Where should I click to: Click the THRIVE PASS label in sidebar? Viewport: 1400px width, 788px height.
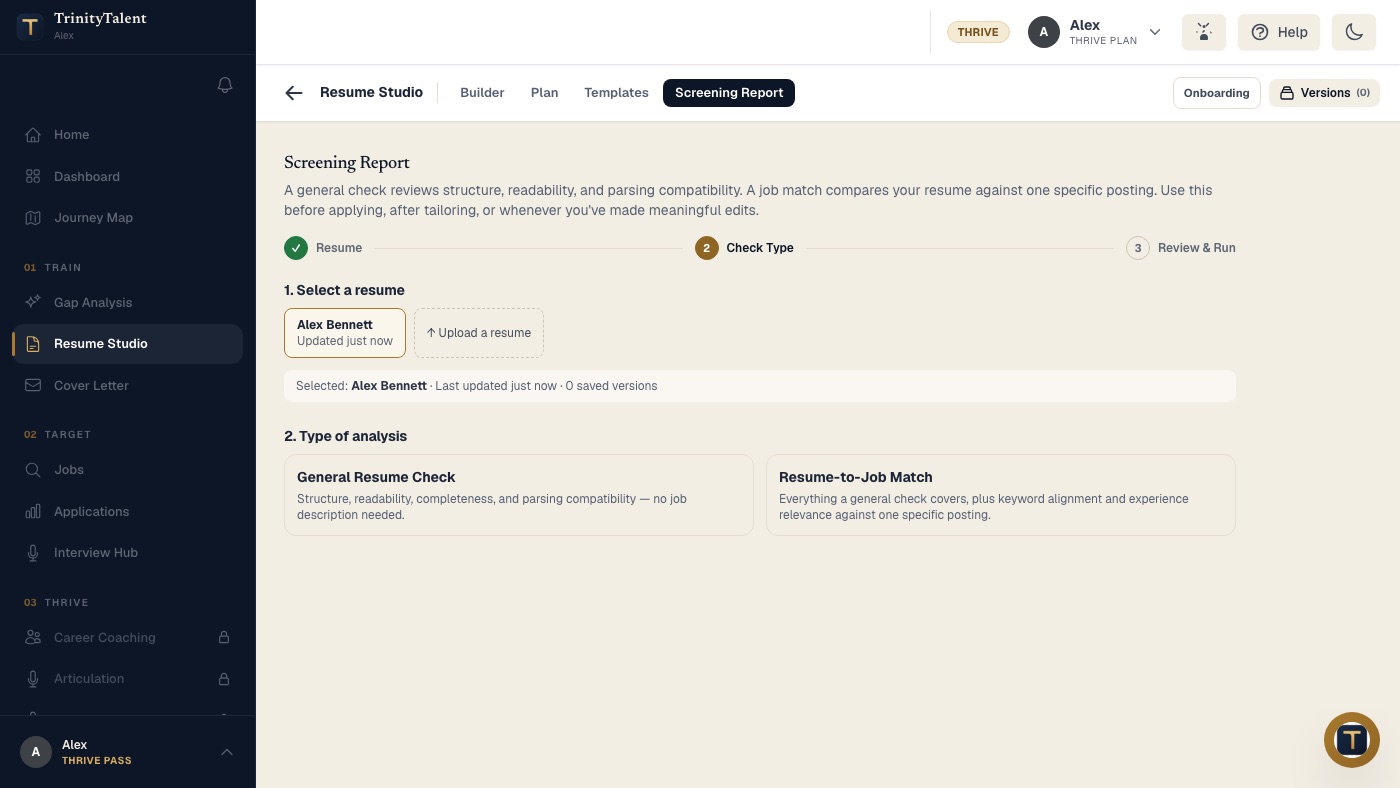(x=97, y=761)
